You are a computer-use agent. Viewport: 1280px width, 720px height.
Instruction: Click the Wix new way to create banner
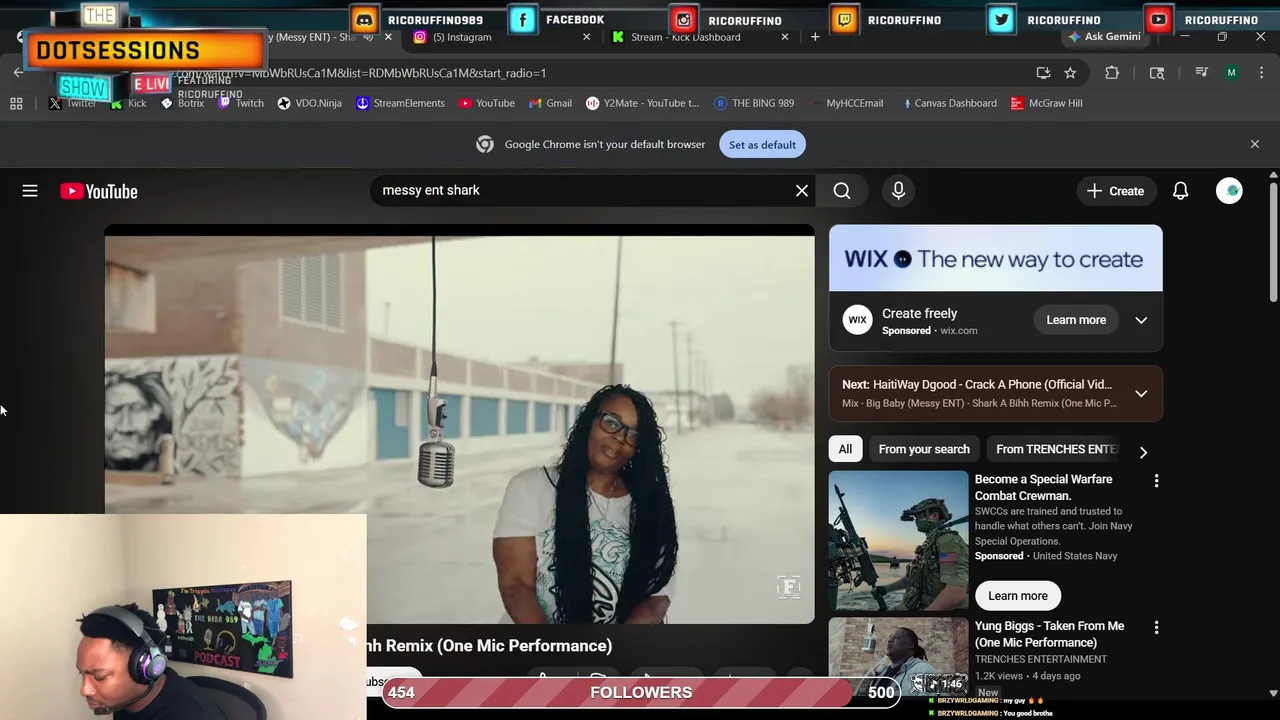coord(995,258)
